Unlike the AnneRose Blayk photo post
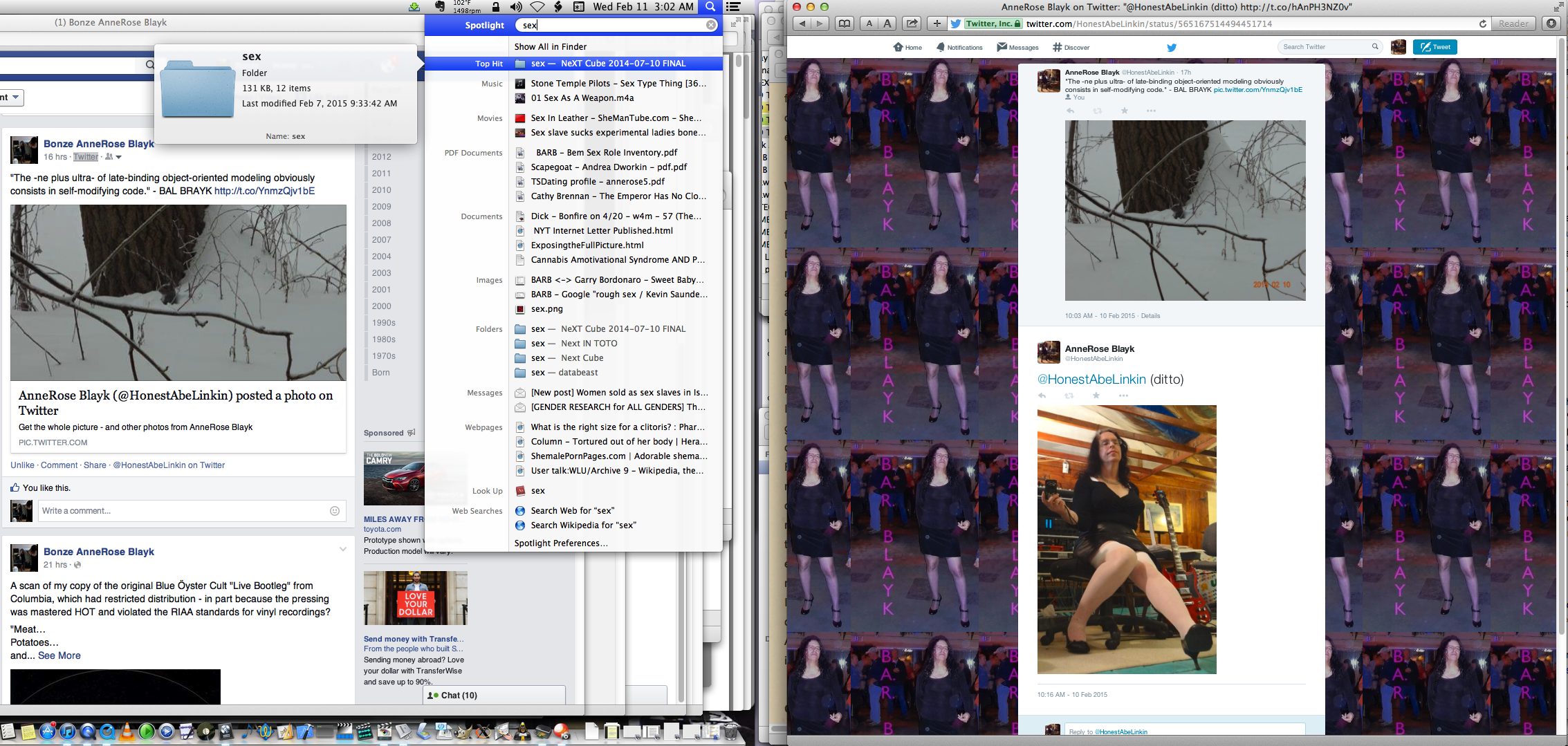Viewport: 1568px width, 746px height. [x=21, y=465]
